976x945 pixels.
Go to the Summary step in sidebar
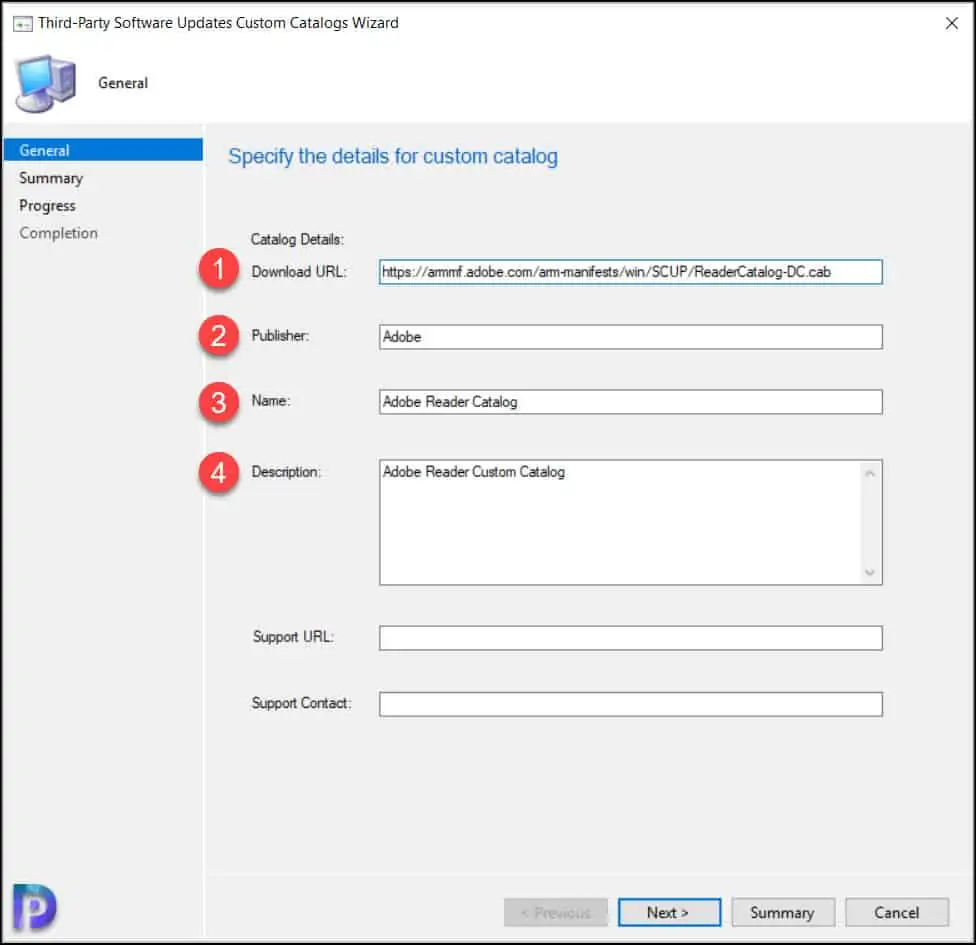click(51, 178)
